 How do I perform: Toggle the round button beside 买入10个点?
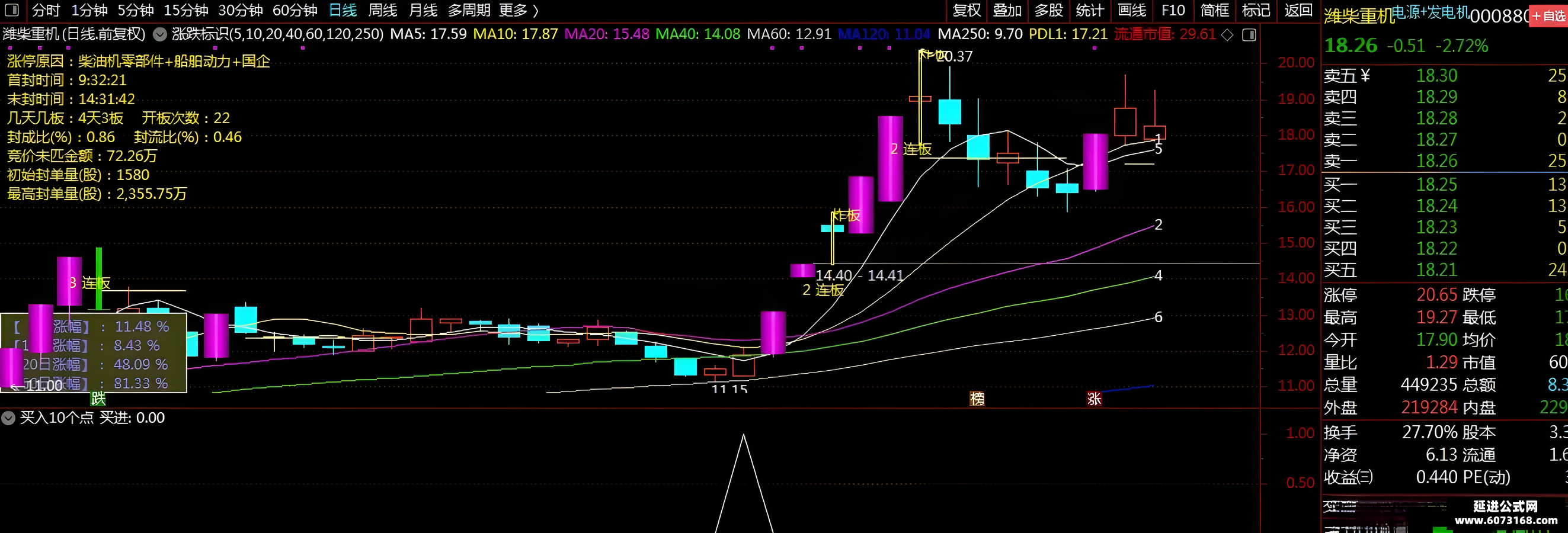8,418
